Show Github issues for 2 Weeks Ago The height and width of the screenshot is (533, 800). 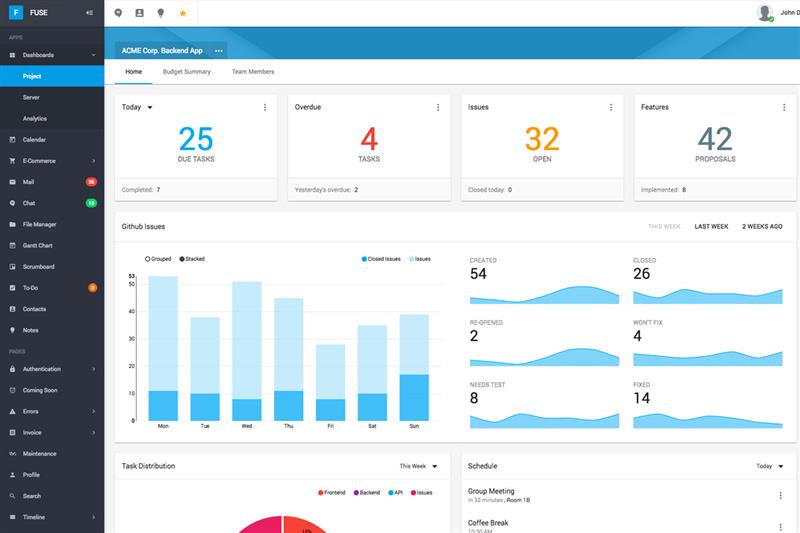[762, 227]
